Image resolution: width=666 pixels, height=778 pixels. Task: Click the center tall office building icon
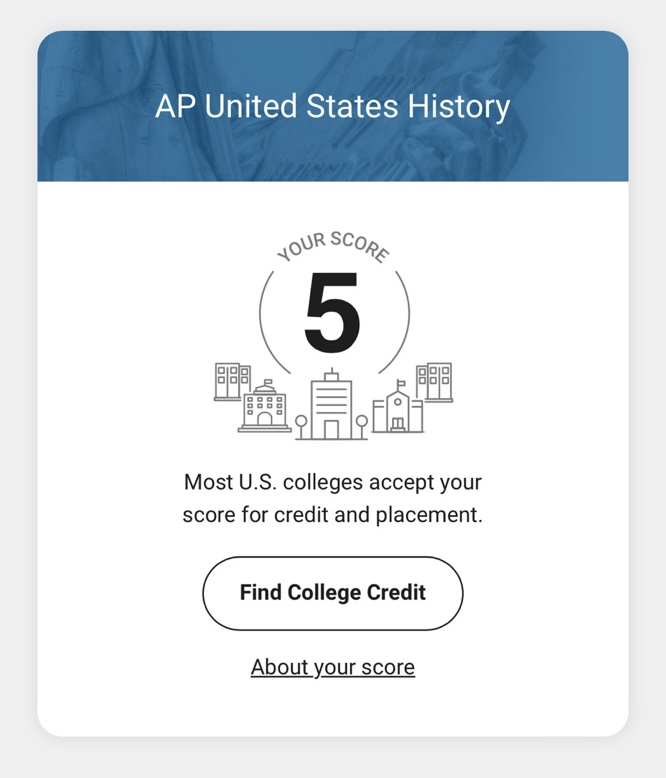click(x=332, y=404)
